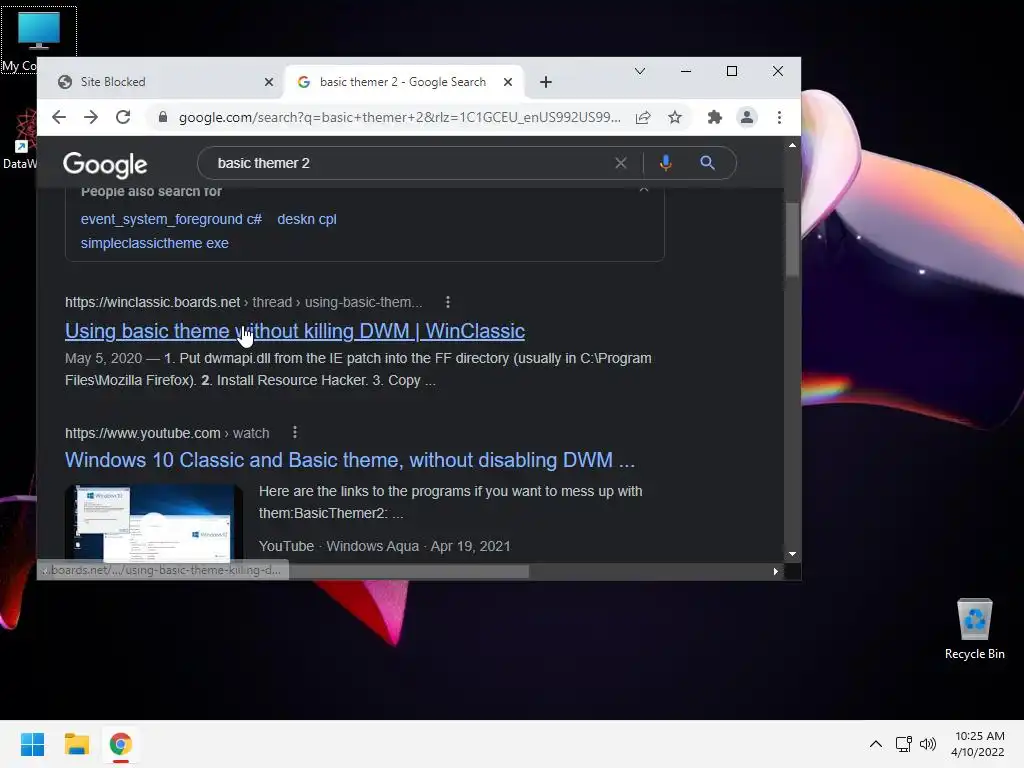Switch to the basic themer 2 Google tab
The height and width of the screenshot is (768, 1024).
pyautogui.click(x=403, y=82)
